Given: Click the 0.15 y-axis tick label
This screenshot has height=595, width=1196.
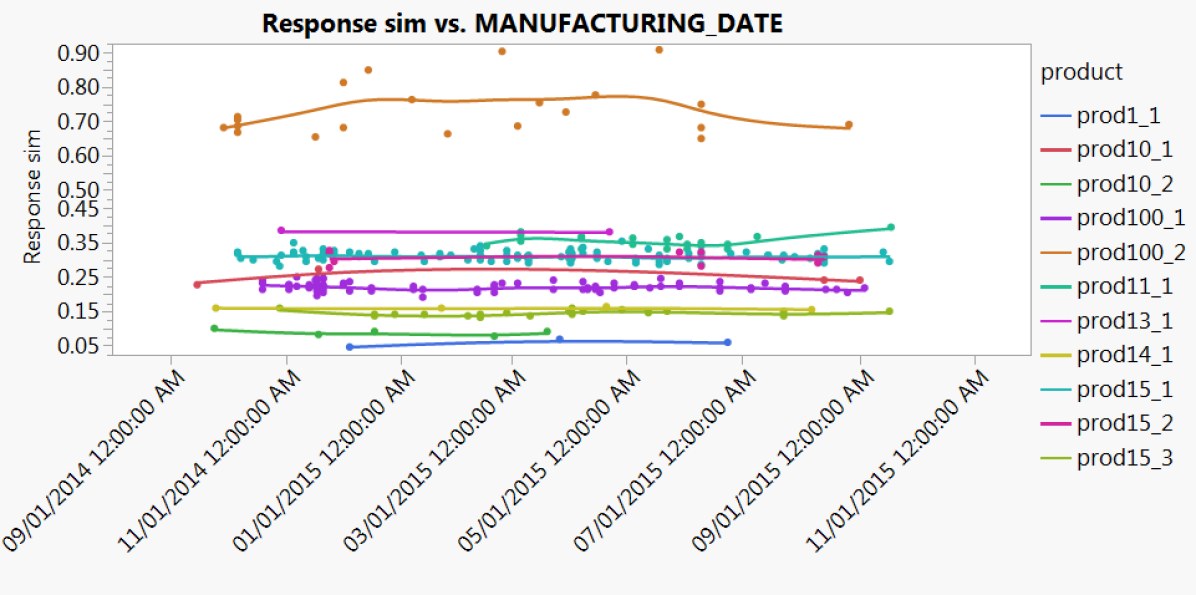Looking at the screenshot, I should [79, 311].
